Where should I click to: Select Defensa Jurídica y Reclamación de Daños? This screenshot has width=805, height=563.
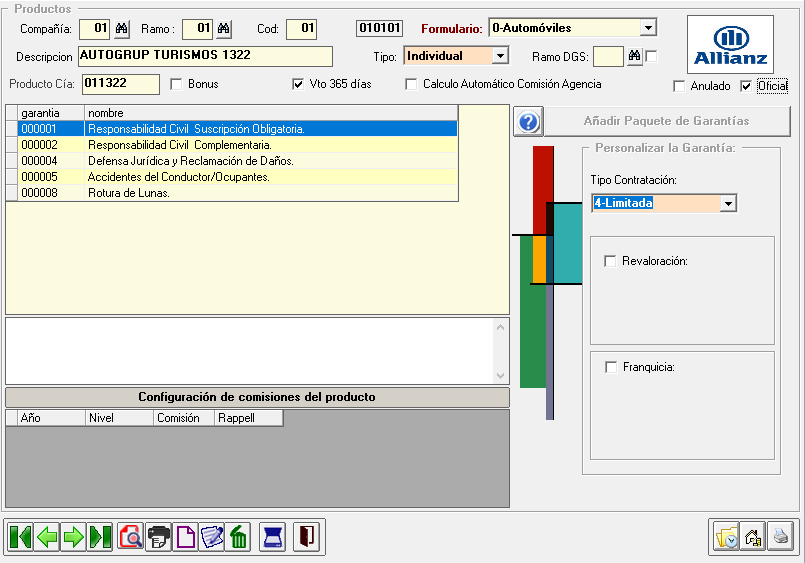[x=237, y=161]
